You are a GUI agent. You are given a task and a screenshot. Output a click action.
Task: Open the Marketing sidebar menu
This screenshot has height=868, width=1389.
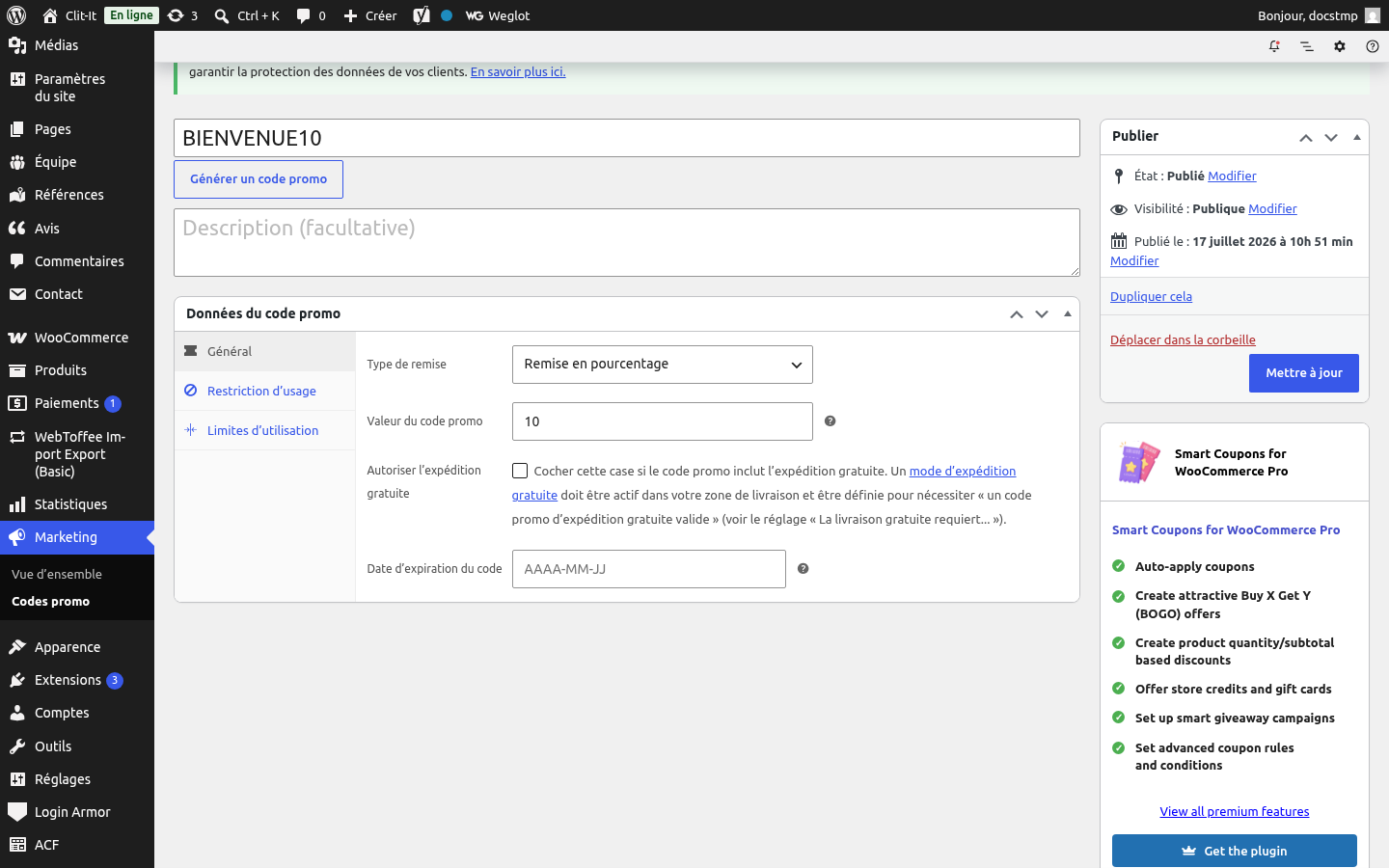tap(77, 537)
